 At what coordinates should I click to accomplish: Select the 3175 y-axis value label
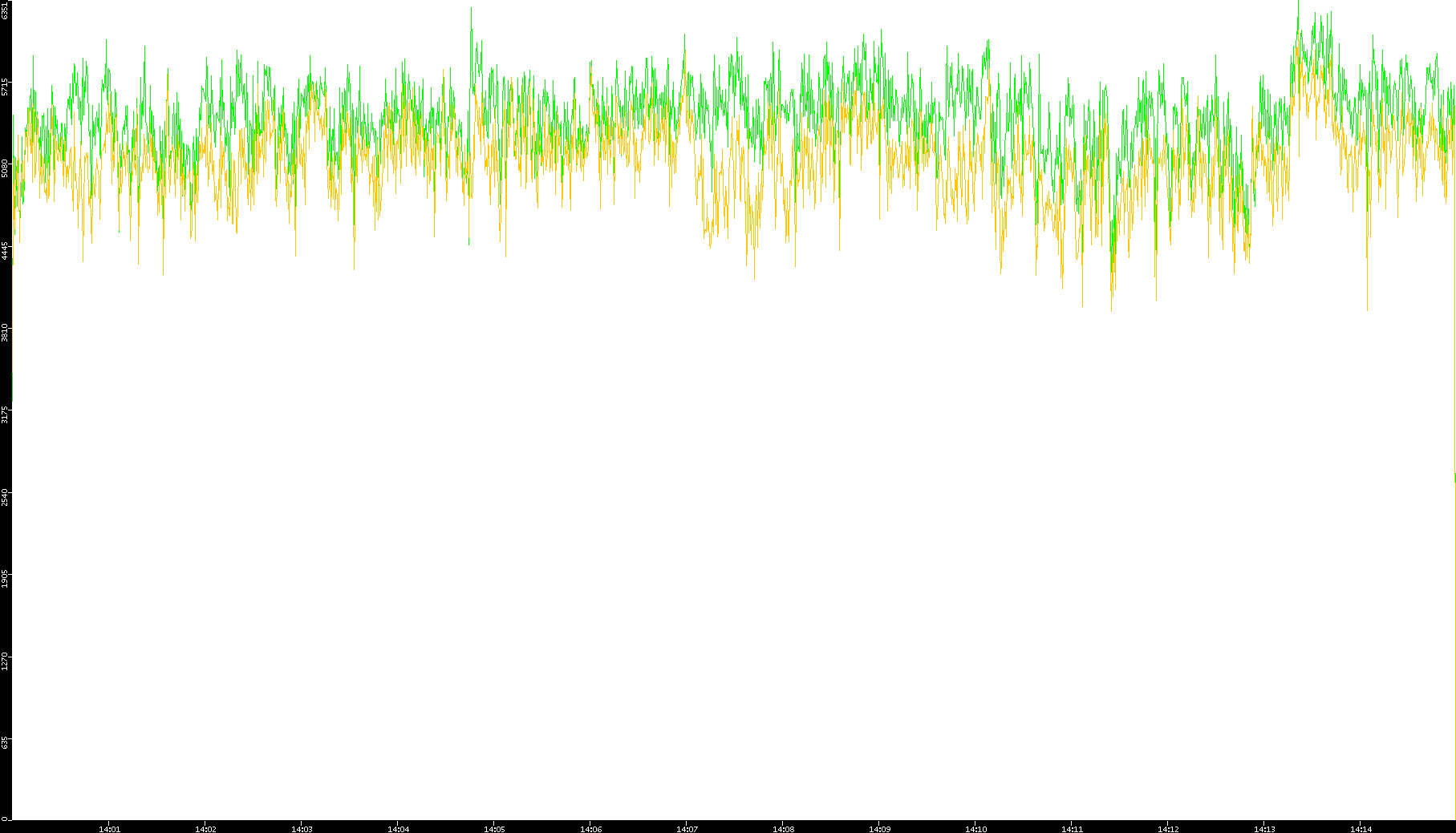5,415
